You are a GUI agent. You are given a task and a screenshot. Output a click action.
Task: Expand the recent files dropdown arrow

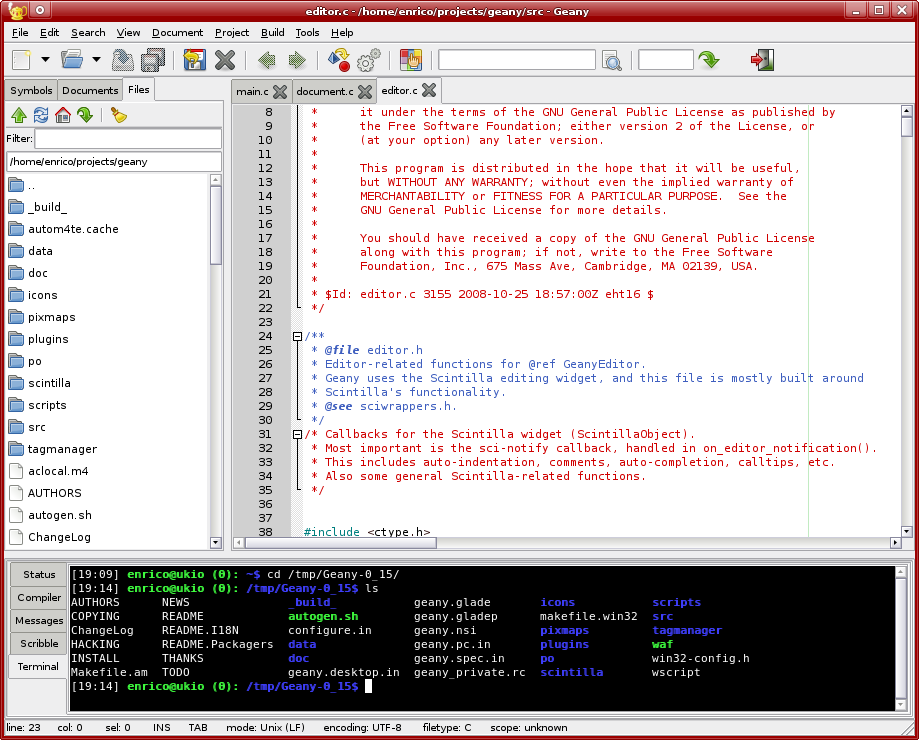point(96,59)
